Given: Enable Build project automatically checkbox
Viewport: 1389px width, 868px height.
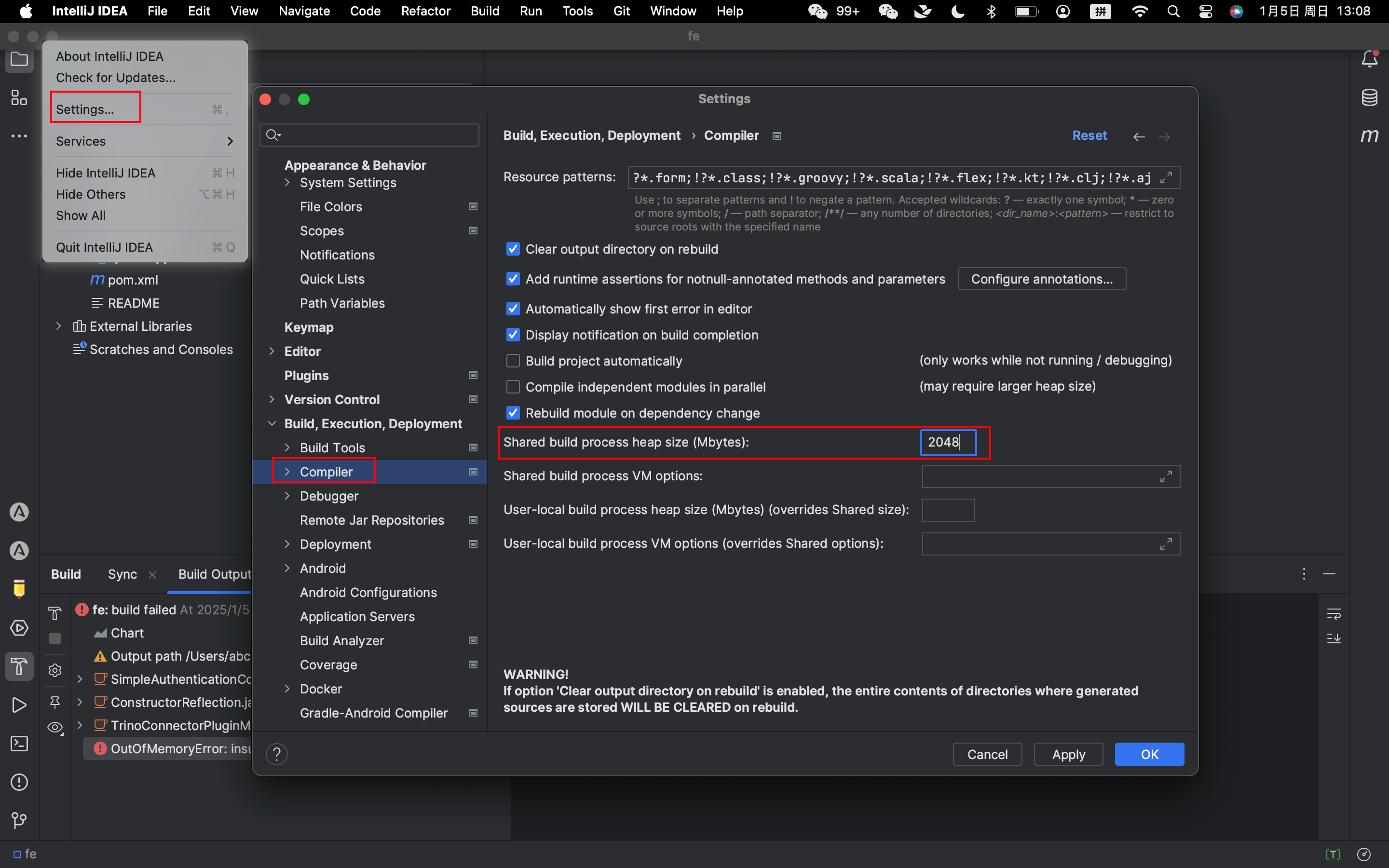Looking at the screenshot, I should tap(513, 361).
